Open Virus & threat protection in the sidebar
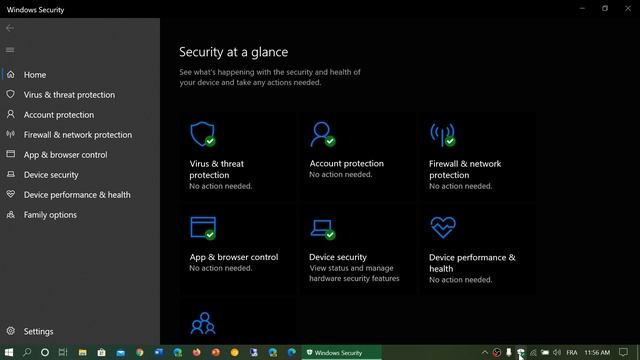This screenshot has width=640, height=360. coord(80,95)
